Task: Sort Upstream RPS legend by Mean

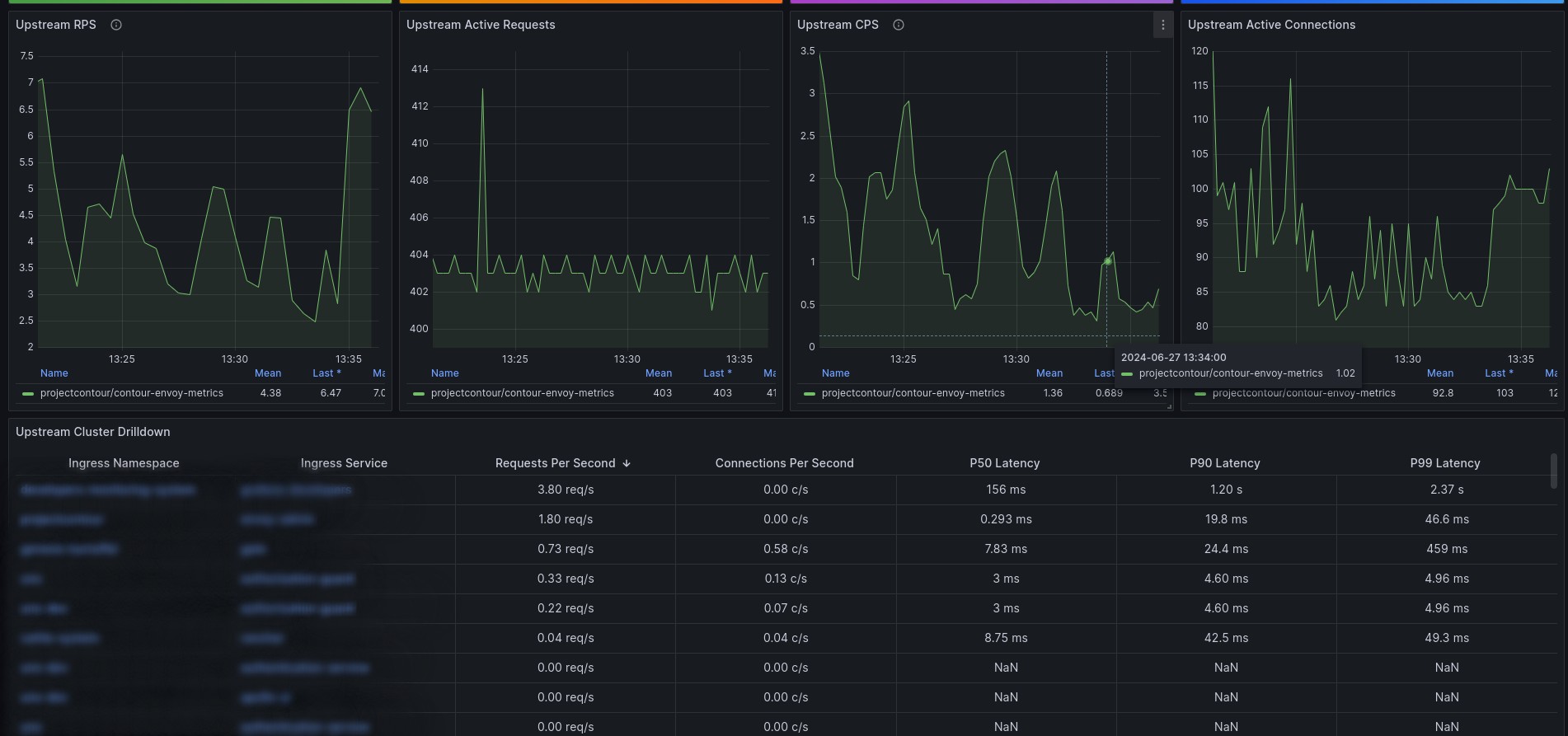Action: click(268, 373)
